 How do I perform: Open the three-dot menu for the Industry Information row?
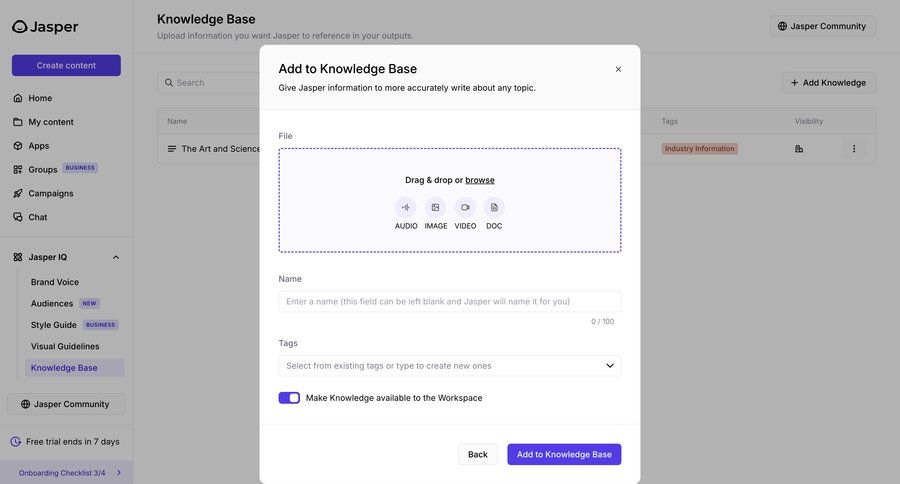click(x=854, y=149)
